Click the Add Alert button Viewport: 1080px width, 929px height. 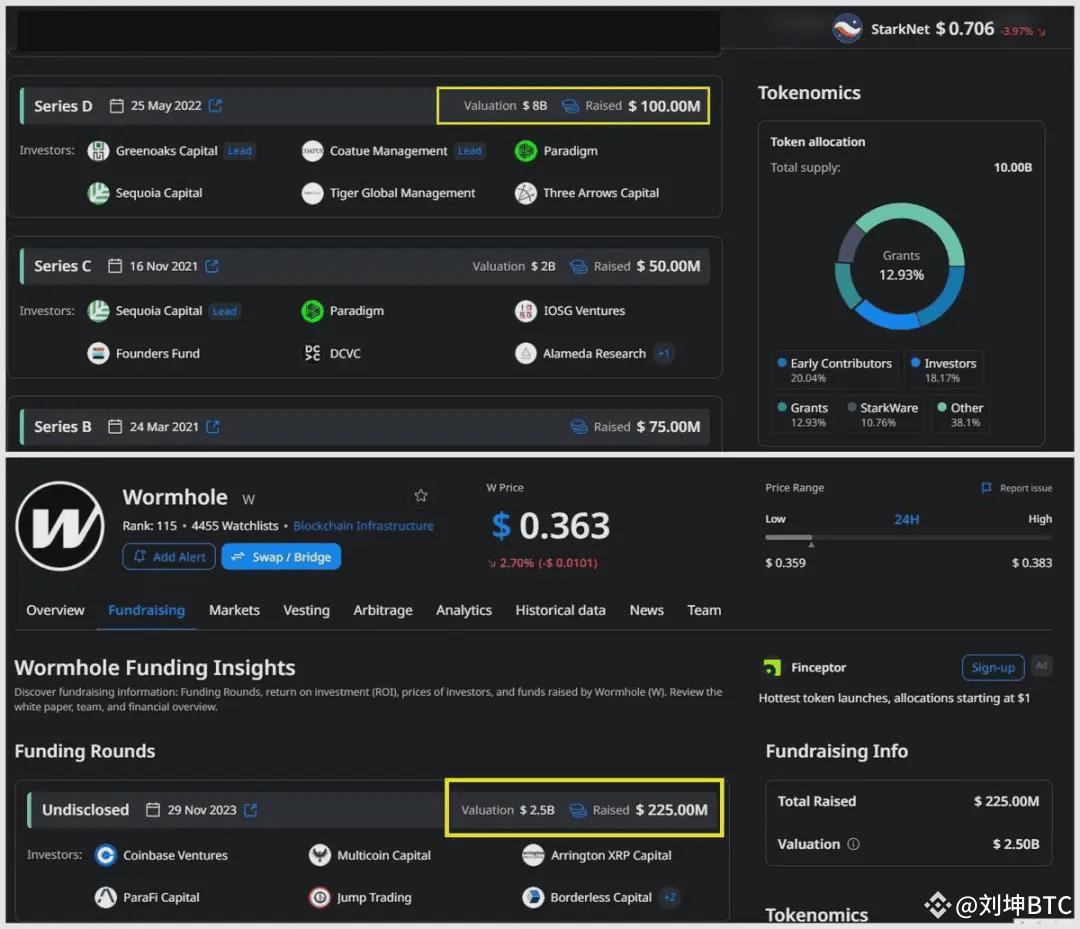pos(169,557)
